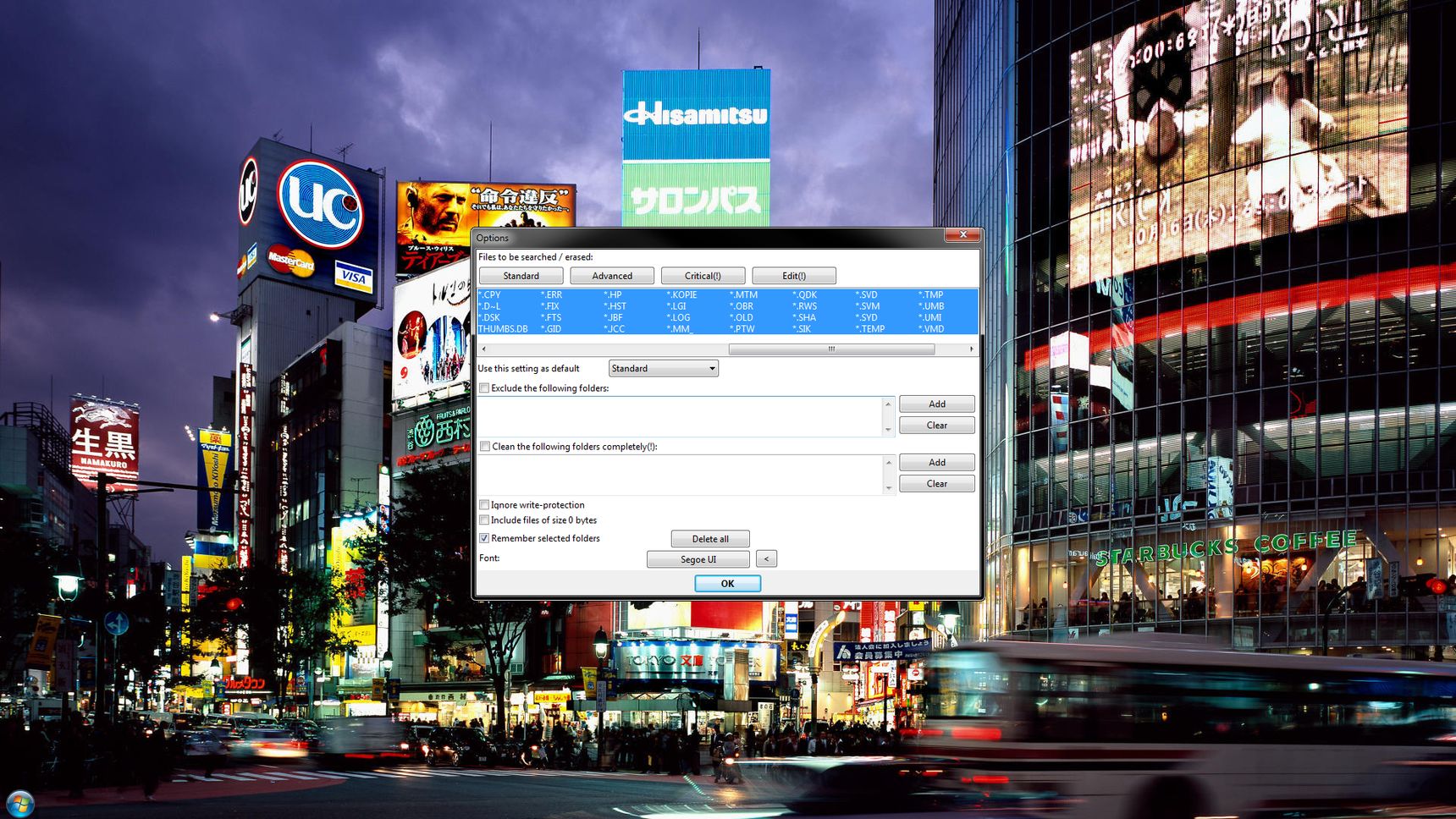This screenshot has height=819, width=1456.
Task: Select the *.CPY file pattern
Action: click(489, 294)
